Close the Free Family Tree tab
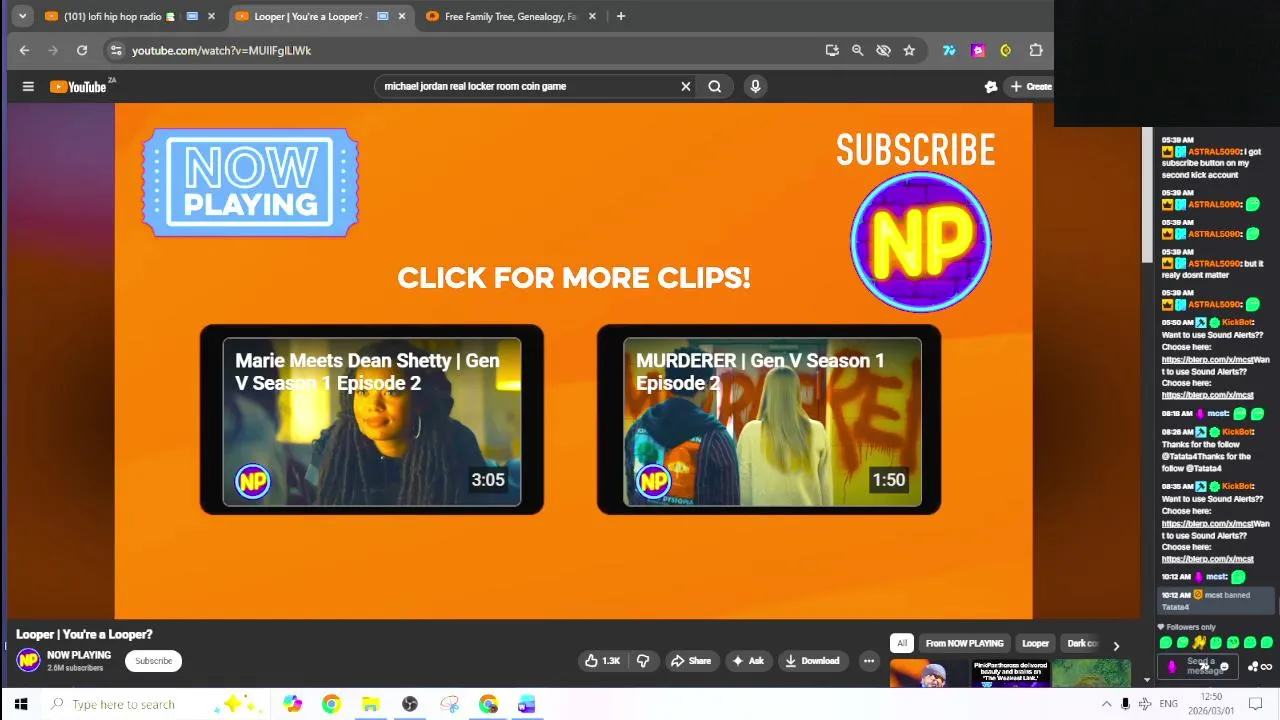This screenshot has width=1280, height=720. [x=592, y=16]
